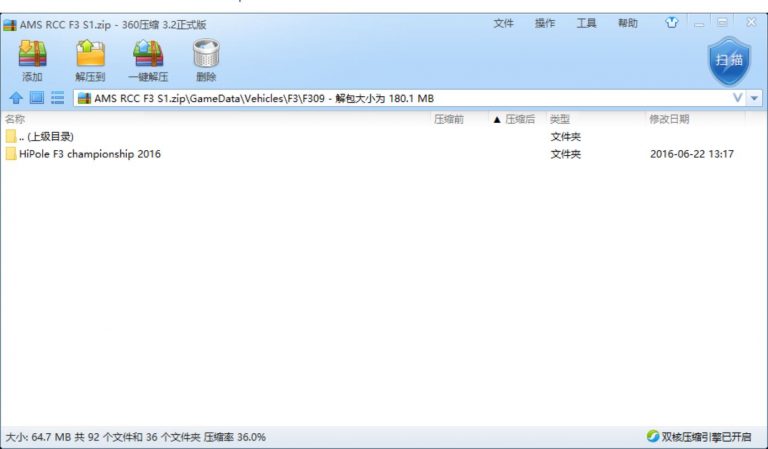Expand the address bar history dropdown
The width and height of the screenshot is (768, 449).
(x=754, y=98)
